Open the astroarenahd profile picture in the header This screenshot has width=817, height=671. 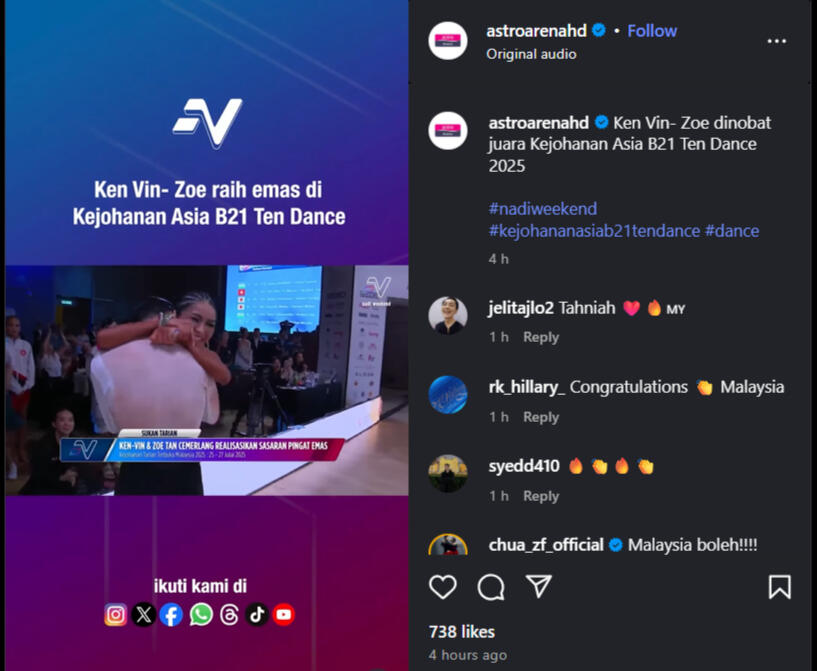[448, 41]
